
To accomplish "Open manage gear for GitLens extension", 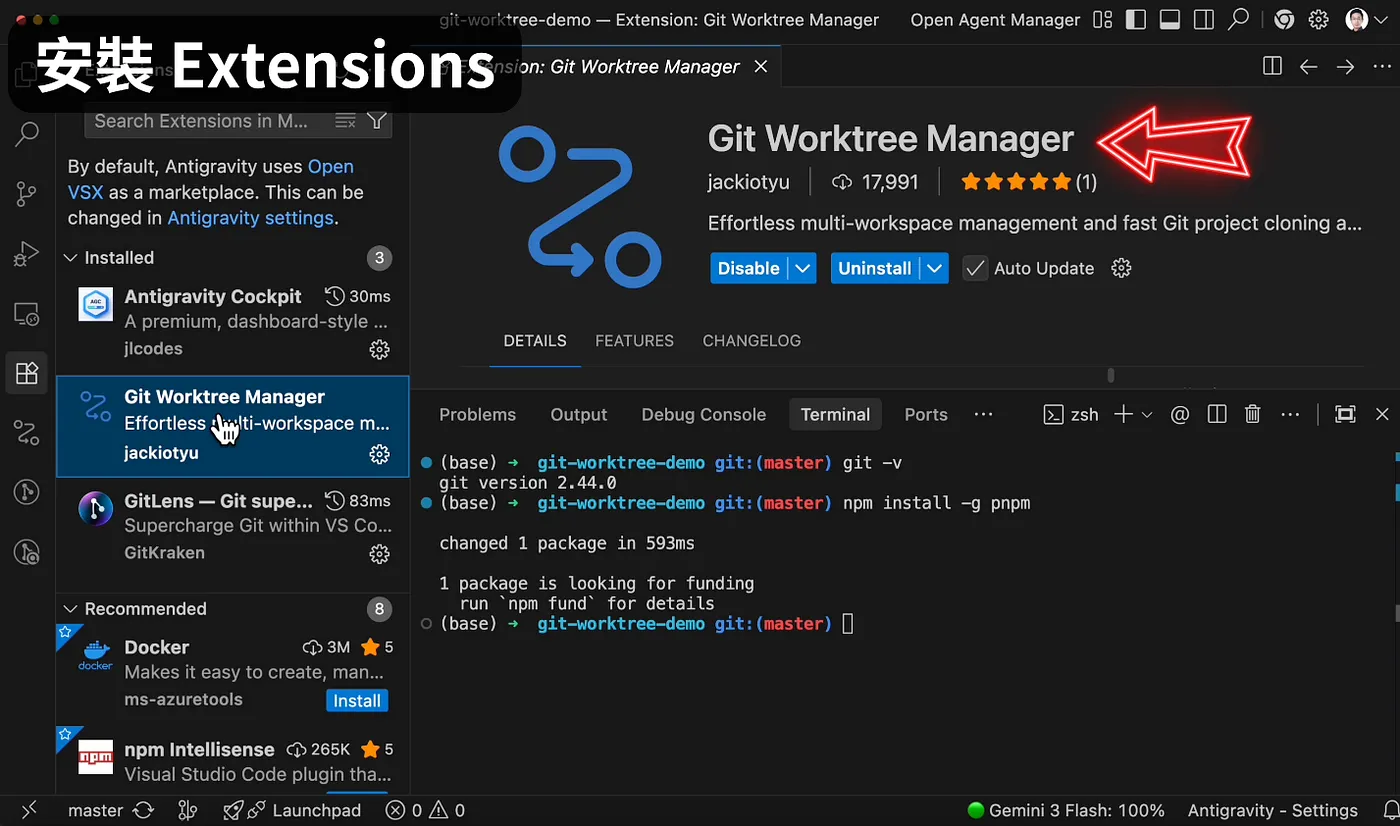I will point(379,553).
